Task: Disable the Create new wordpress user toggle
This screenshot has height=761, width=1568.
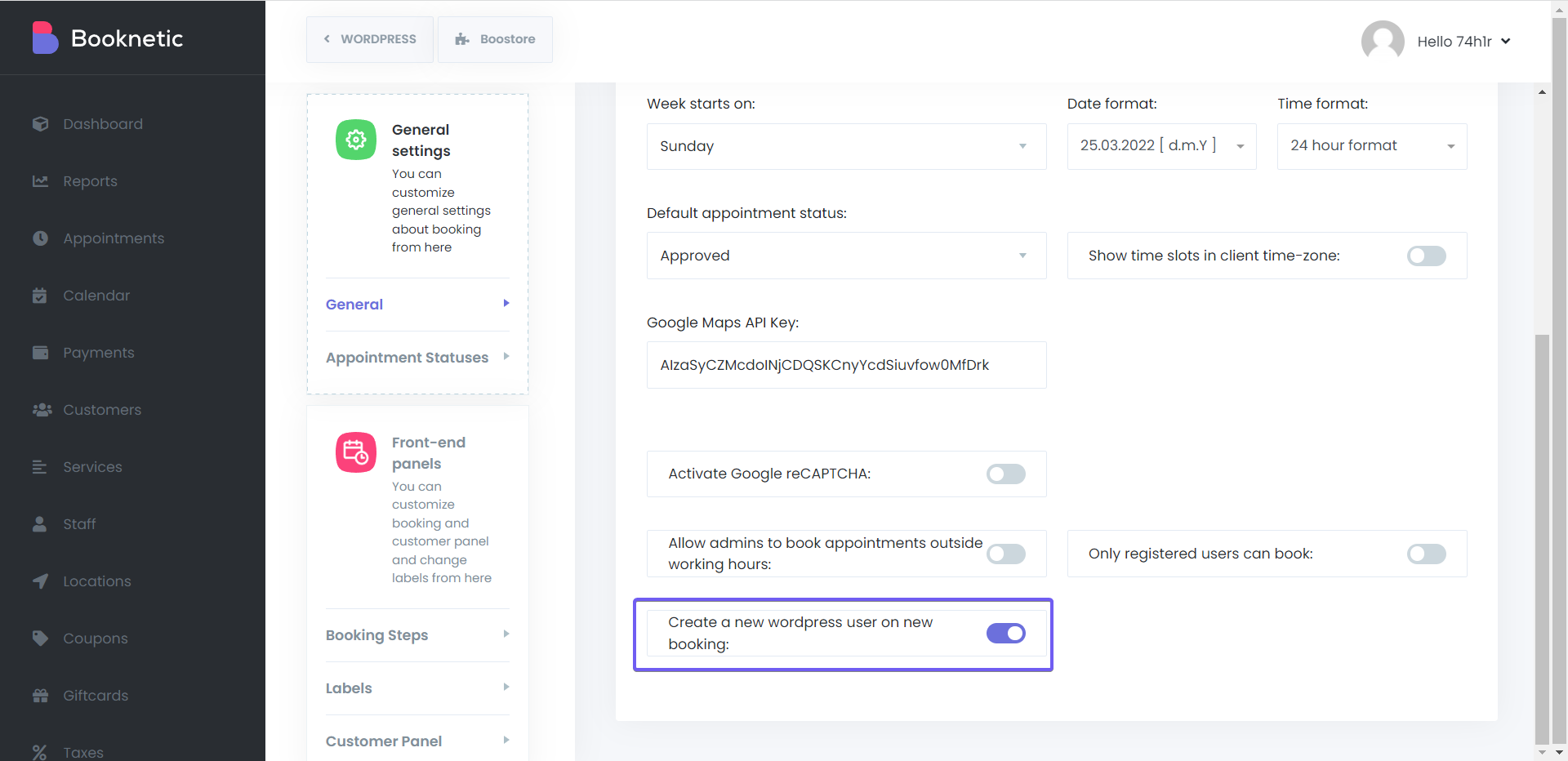Action: (1005, 633)
